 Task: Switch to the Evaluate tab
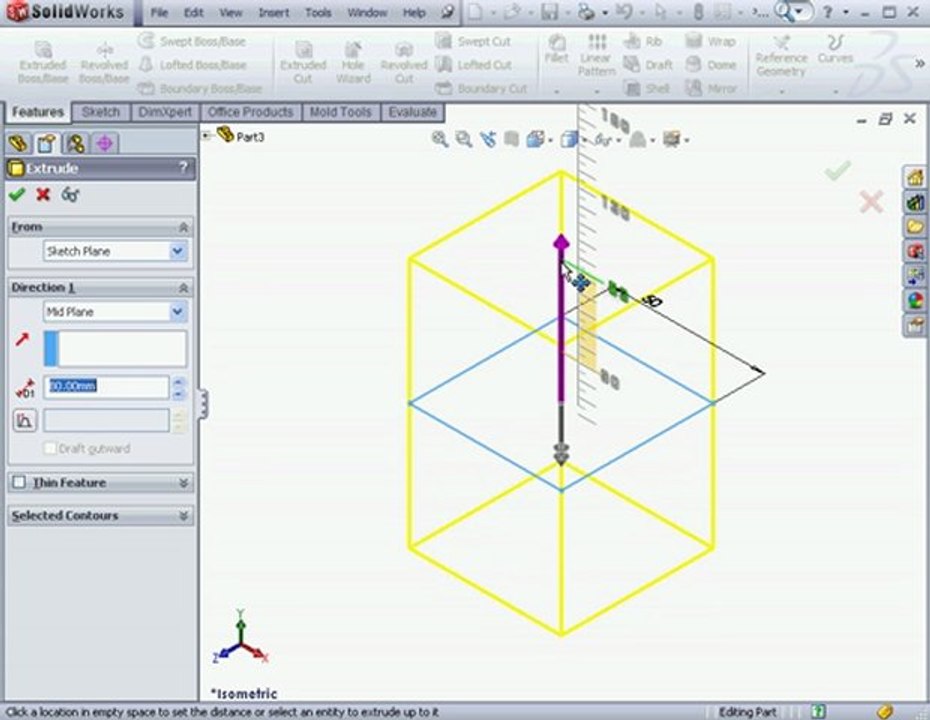coord(412,112)
